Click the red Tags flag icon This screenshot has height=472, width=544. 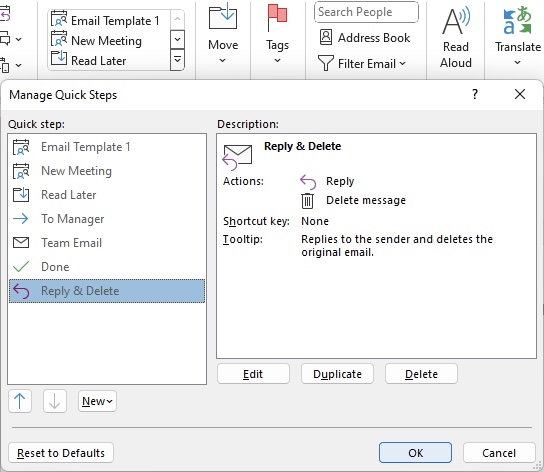[277, 18]
